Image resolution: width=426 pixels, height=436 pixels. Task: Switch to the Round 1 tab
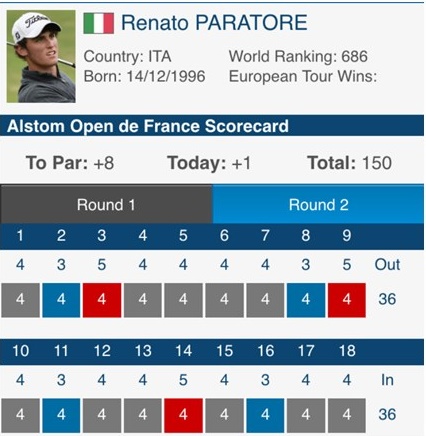point(106,204)
